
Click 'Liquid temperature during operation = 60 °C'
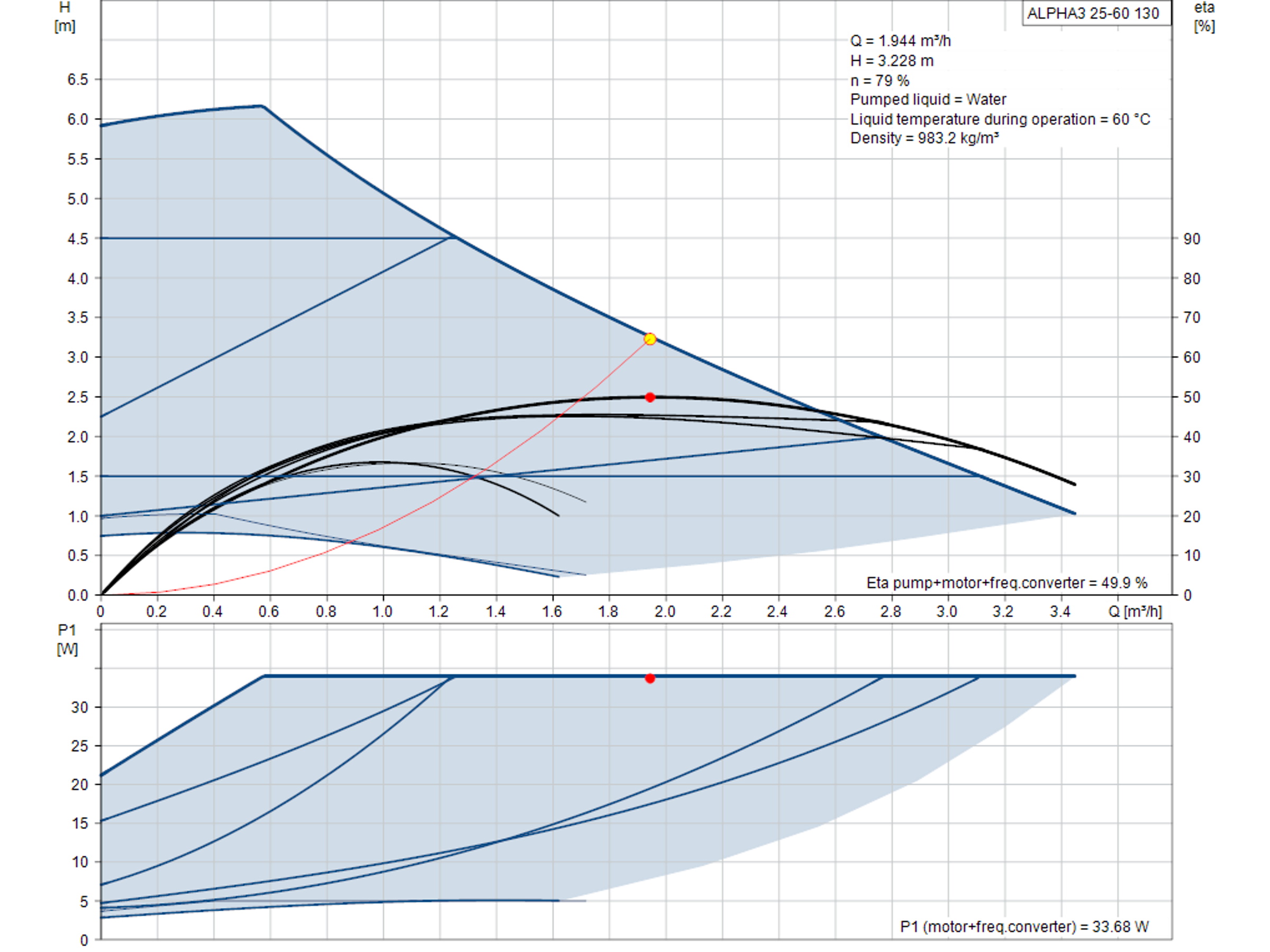click(x=1000, y=120)
